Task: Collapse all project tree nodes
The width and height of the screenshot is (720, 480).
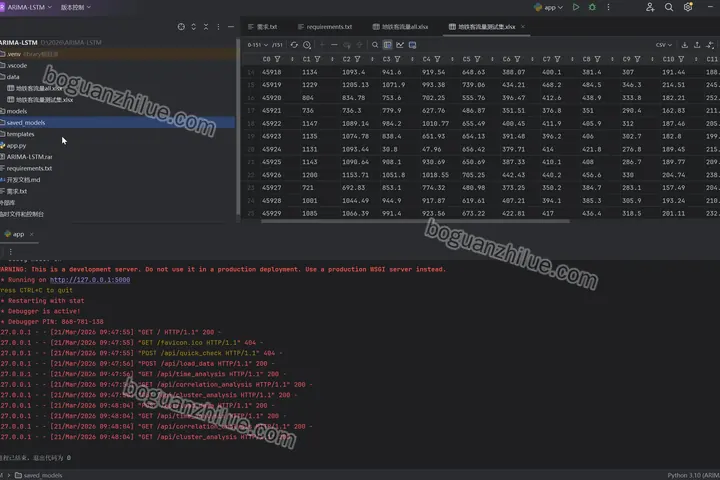Action: click(206, 27)
